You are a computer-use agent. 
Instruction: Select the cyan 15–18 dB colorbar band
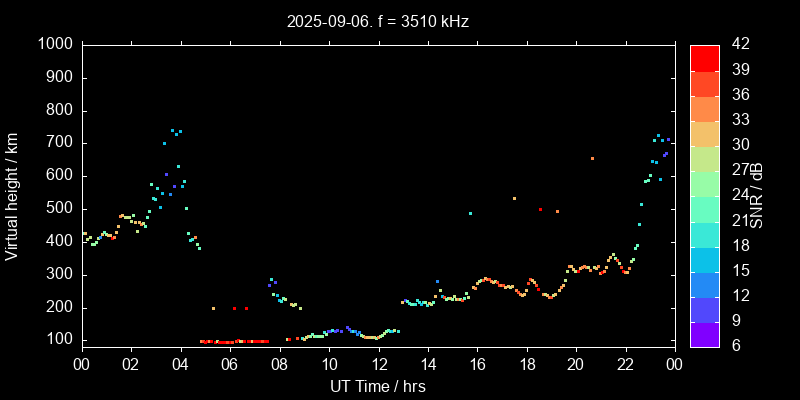705,258
